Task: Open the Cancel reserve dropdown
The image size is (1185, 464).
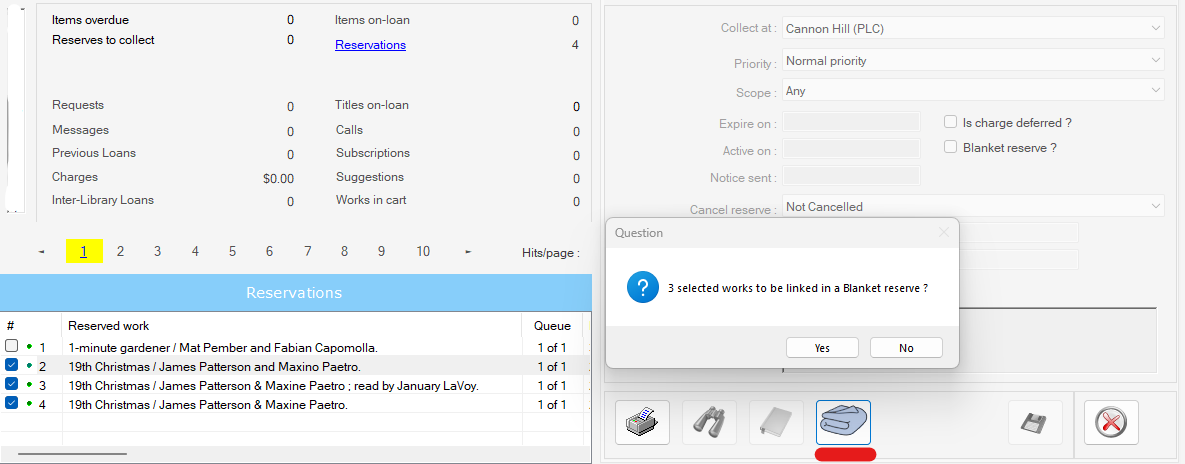Action: [974, 207]
